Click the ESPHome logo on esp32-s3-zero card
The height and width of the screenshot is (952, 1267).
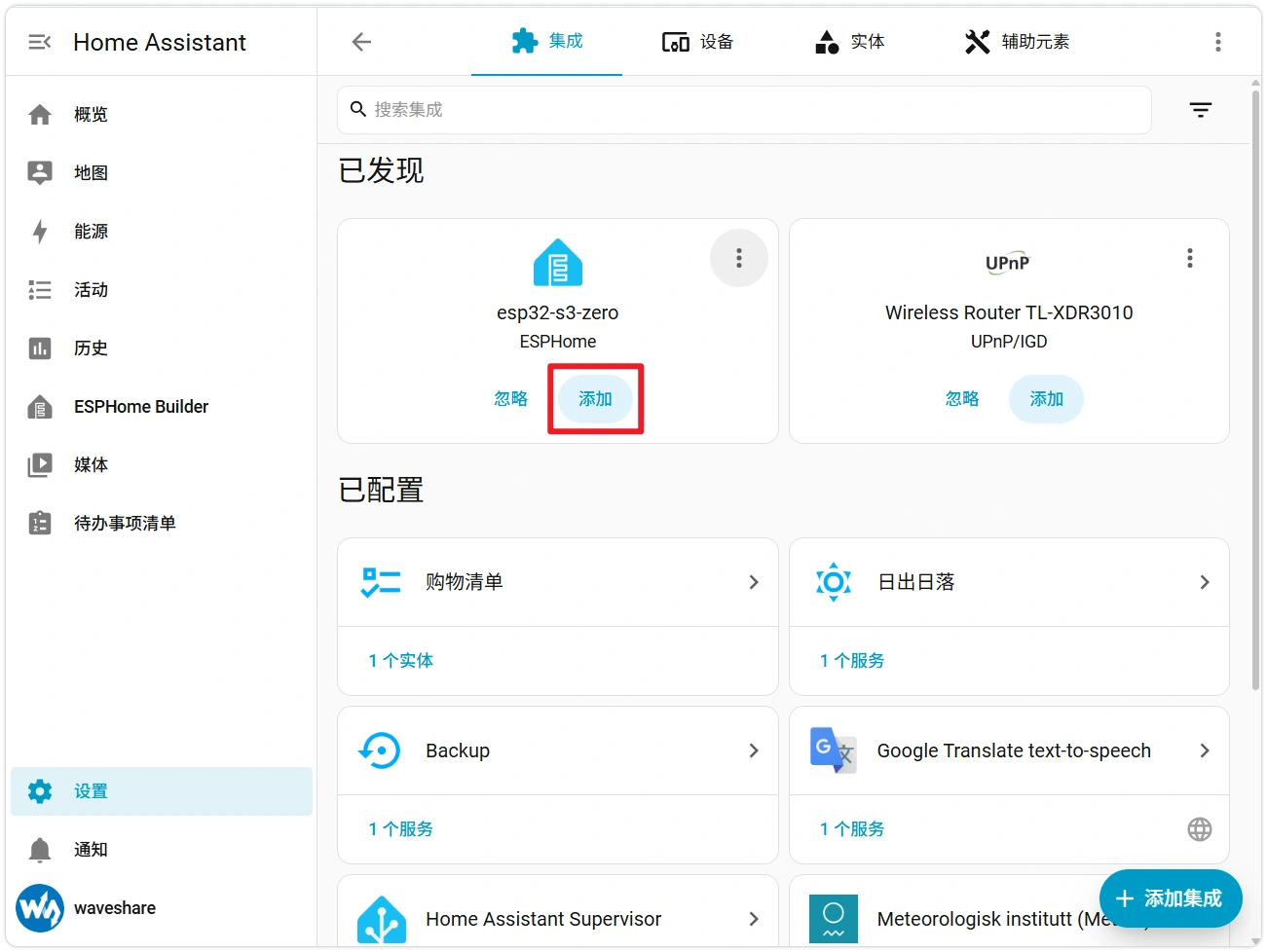click(558, 263)
